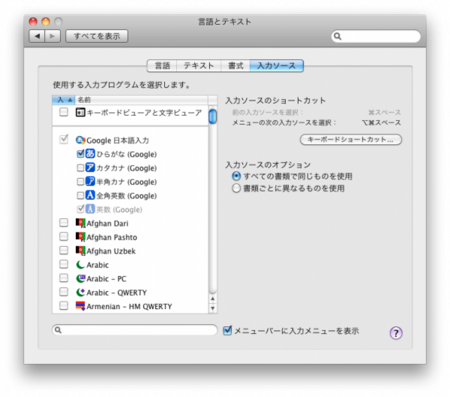Select the Armenian - HM QWERTY row text
The image size is (450, 397).
click(129, 306)
